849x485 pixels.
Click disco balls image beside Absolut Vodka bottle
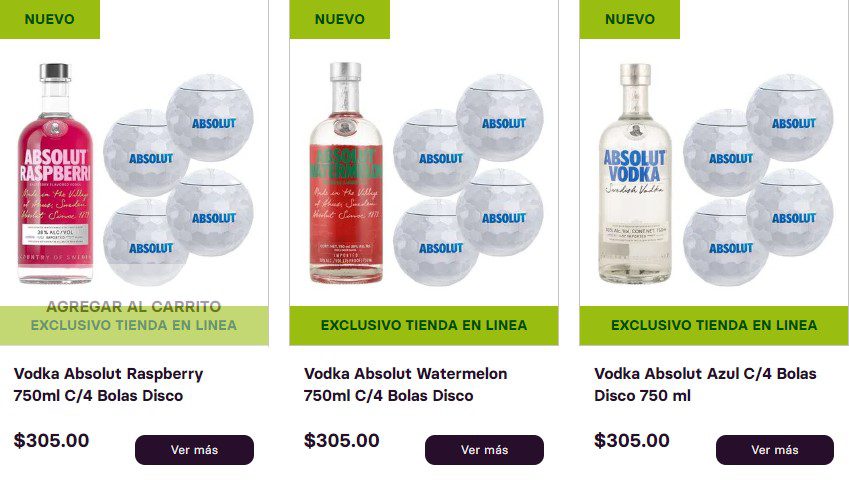point(758,180)
